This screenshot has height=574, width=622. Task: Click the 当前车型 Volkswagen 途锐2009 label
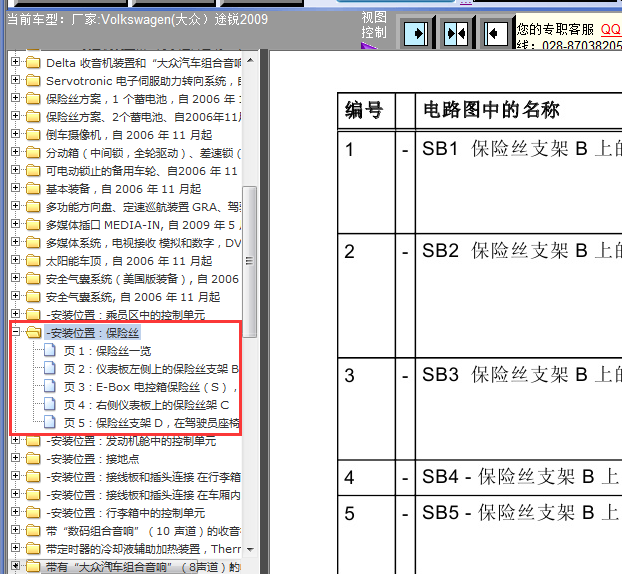[137, 19]
